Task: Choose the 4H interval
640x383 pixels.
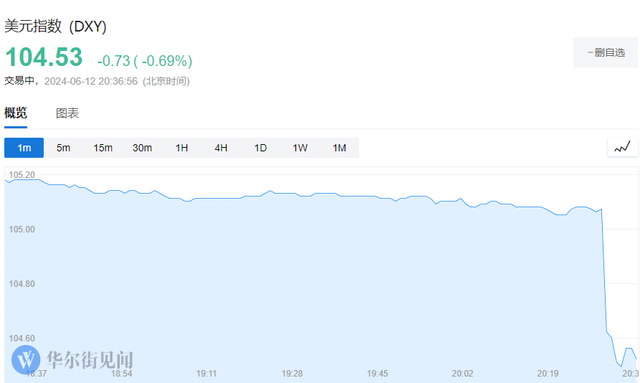Action: (221, 148)
